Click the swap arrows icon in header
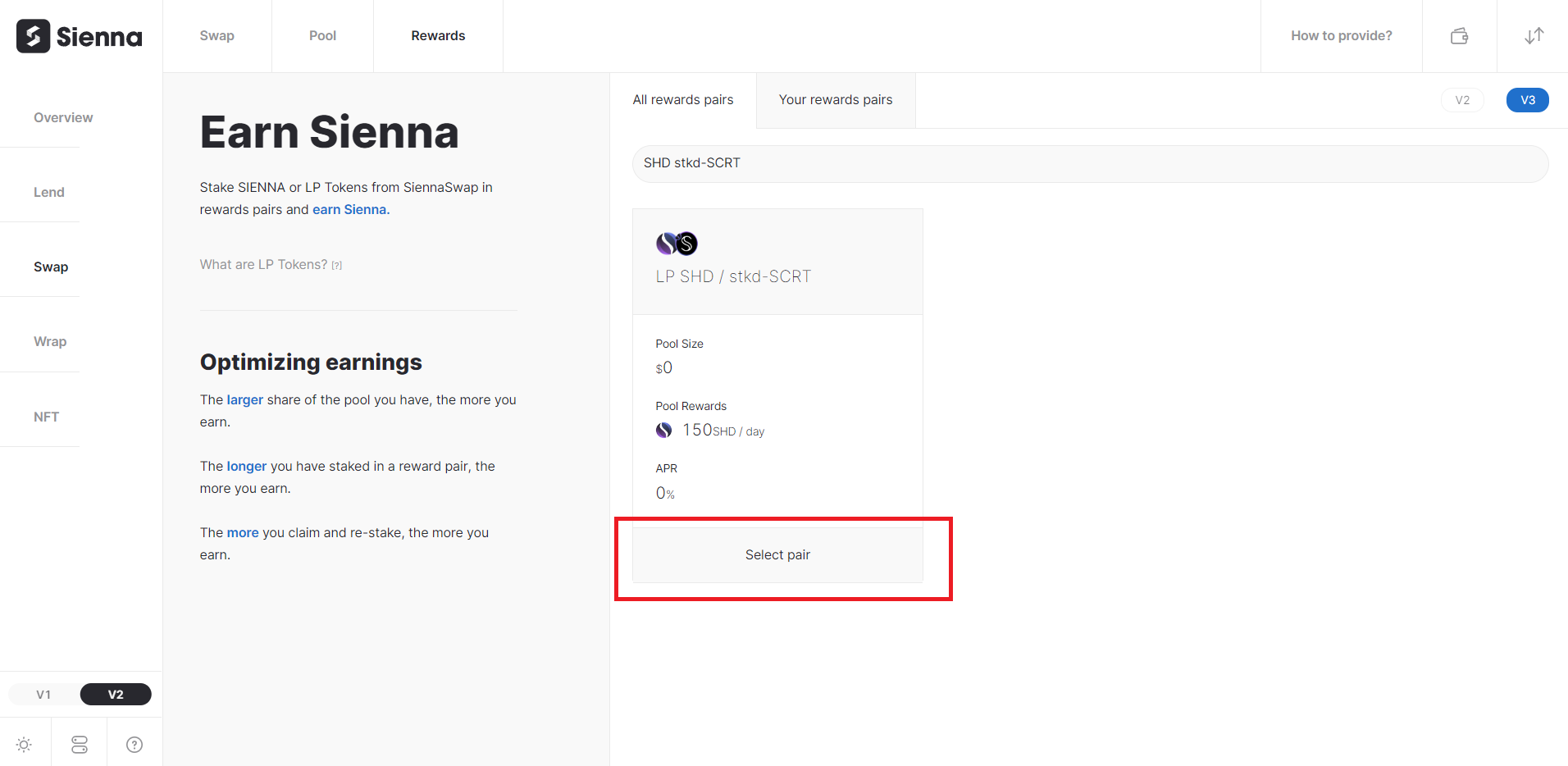The width and height of the screenshot is (1568, 766). [1534, 36]
